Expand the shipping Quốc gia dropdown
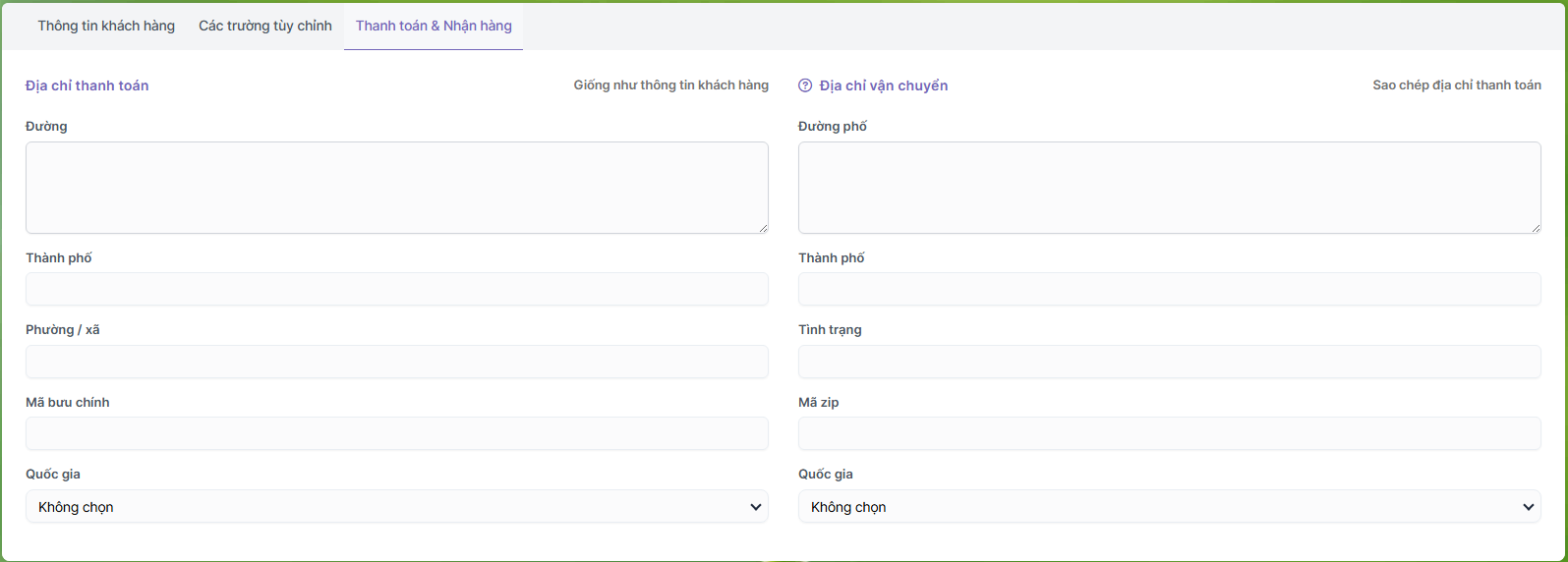Image resolution: width=1568 pixels, height=562 pixels. click(1169, 507)
